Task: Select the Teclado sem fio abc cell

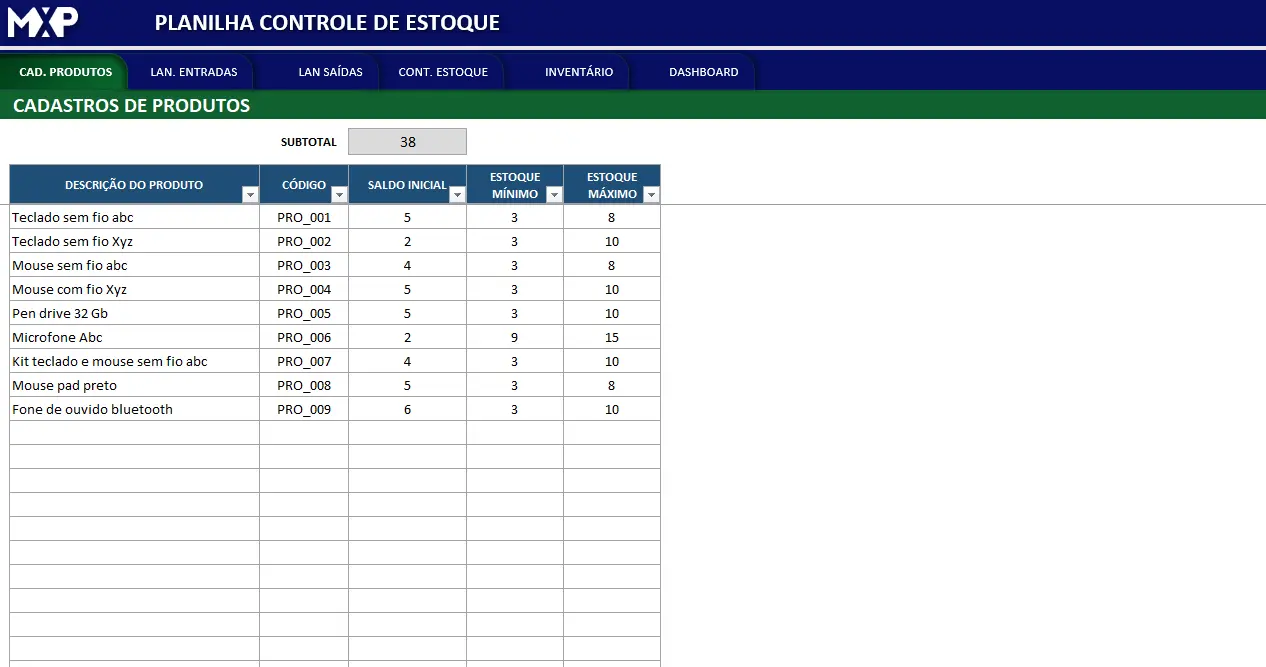Action: pyautogui.click(x=134, y=217)
